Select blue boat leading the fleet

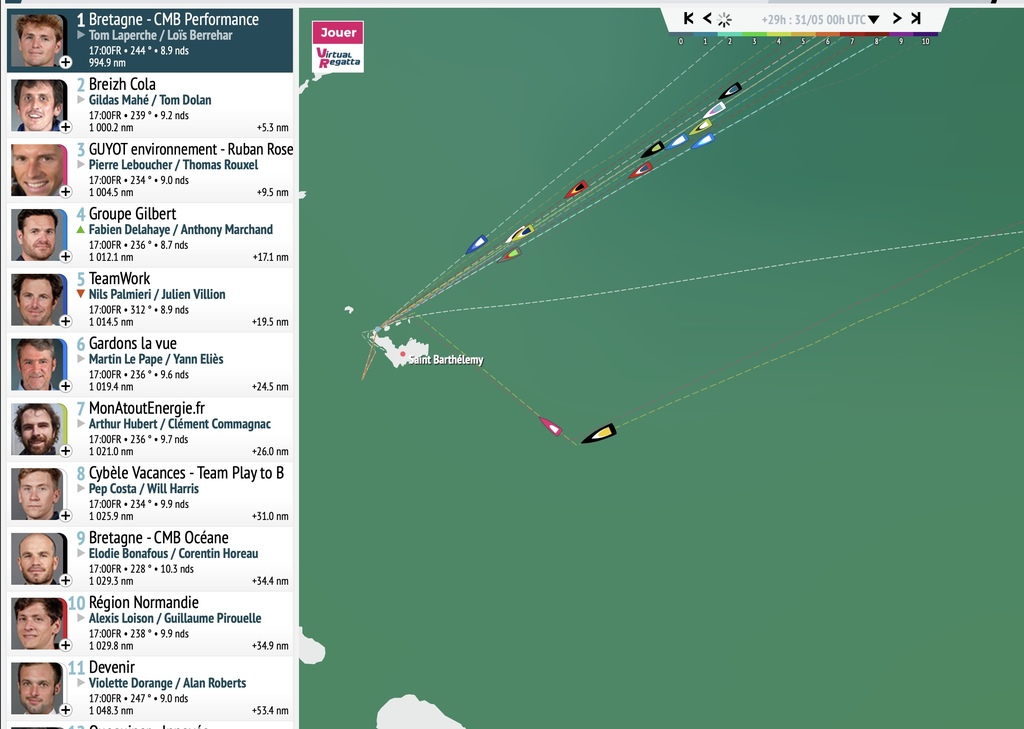tap(477, 244)
